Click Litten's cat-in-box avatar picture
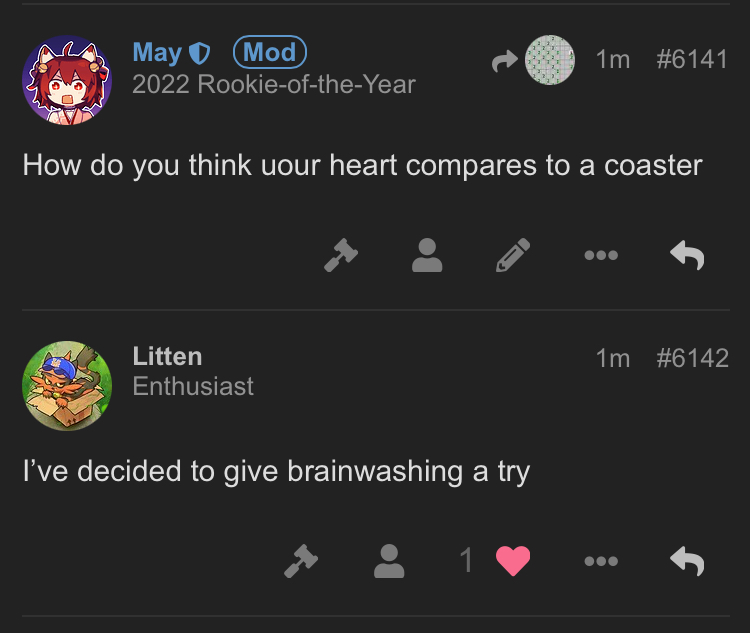The image size is (750, 633). [x=67, y=386]
